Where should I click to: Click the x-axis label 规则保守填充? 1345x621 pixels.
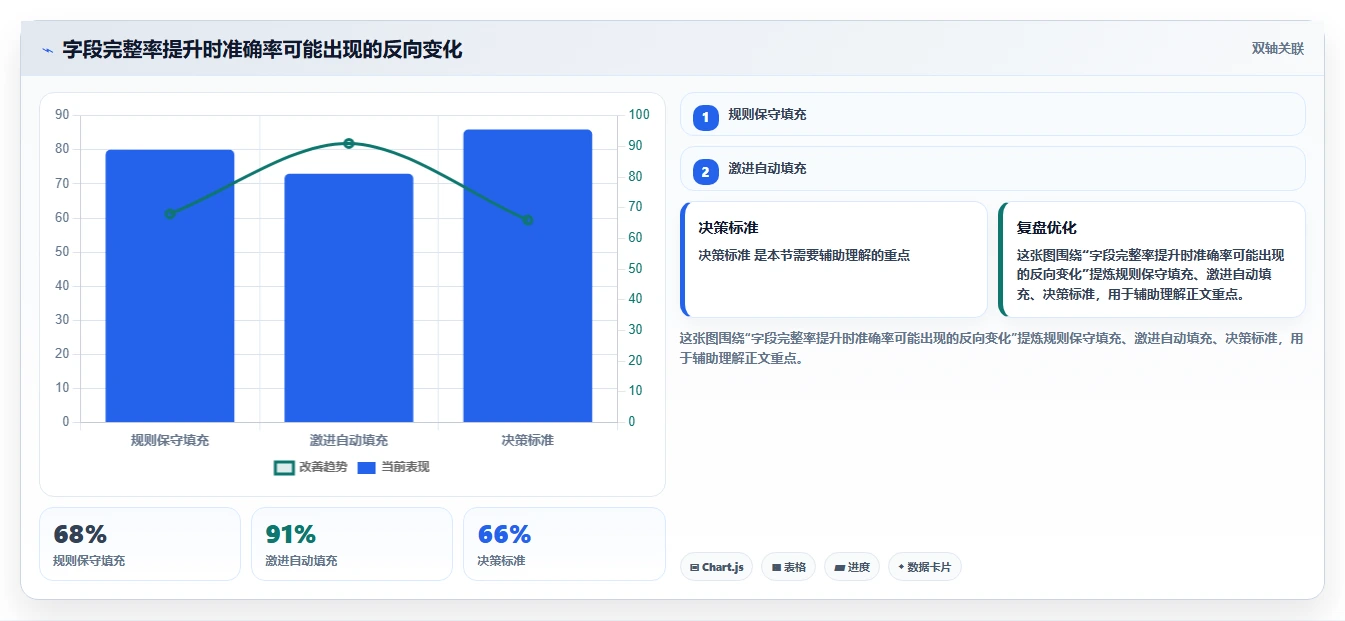tap(170, 440)
